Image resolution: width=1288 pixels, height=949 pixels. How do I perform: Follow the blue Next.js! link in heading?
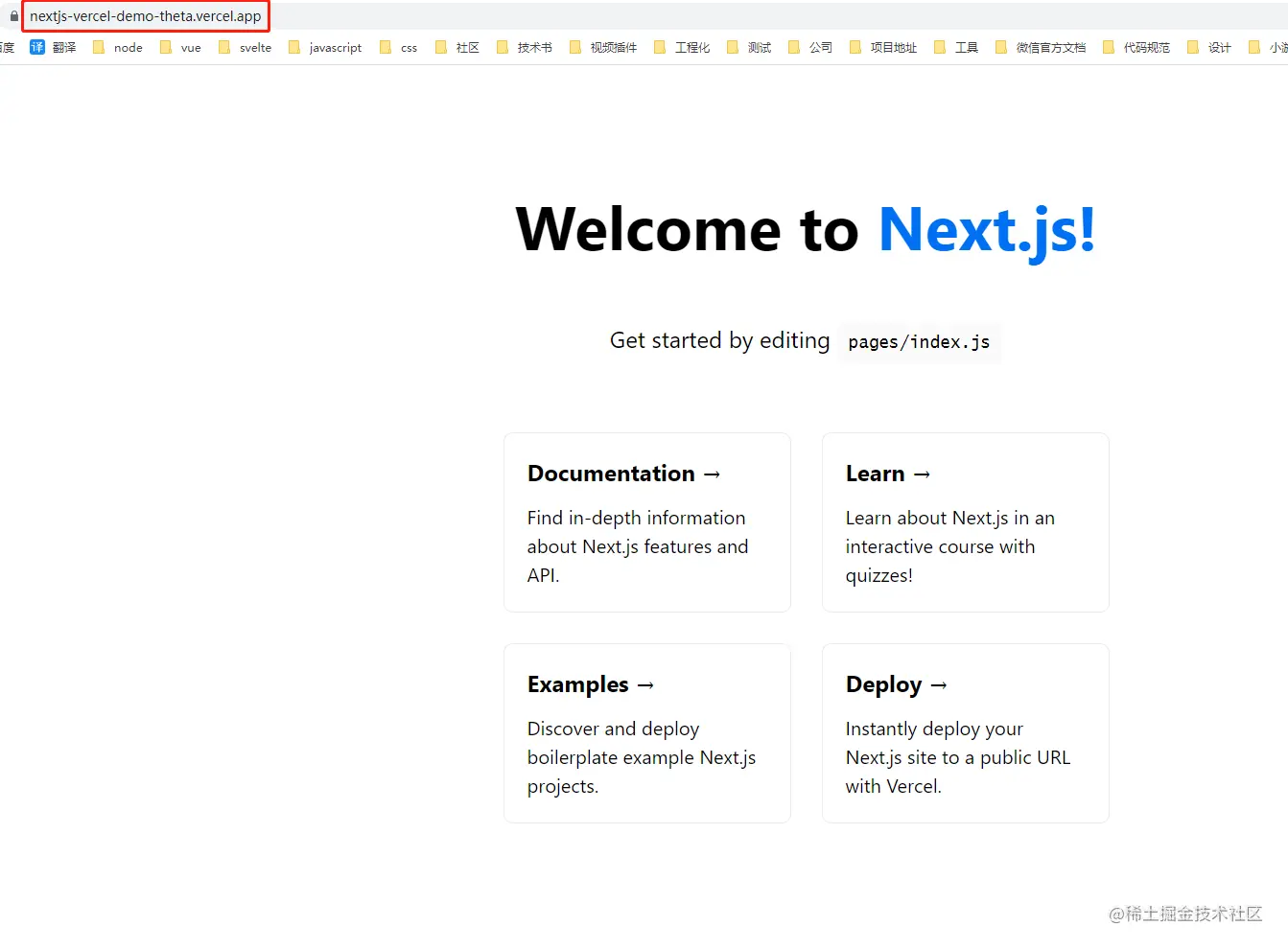coord(987,230)
